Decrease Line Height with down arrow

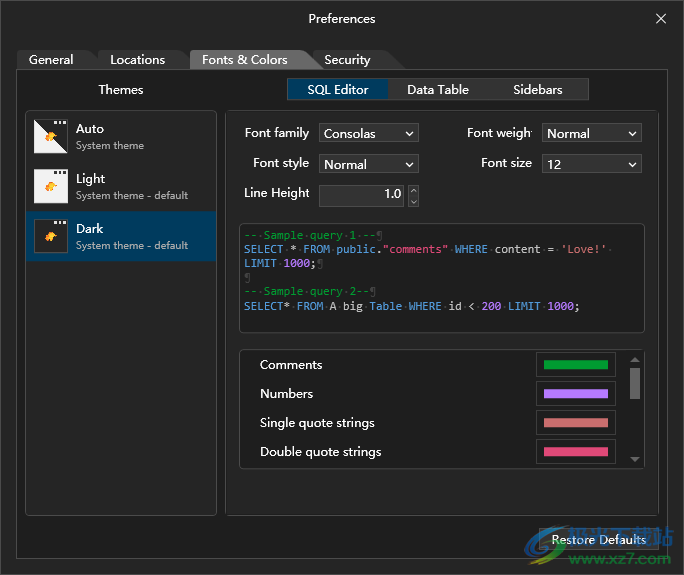[414, 201]
